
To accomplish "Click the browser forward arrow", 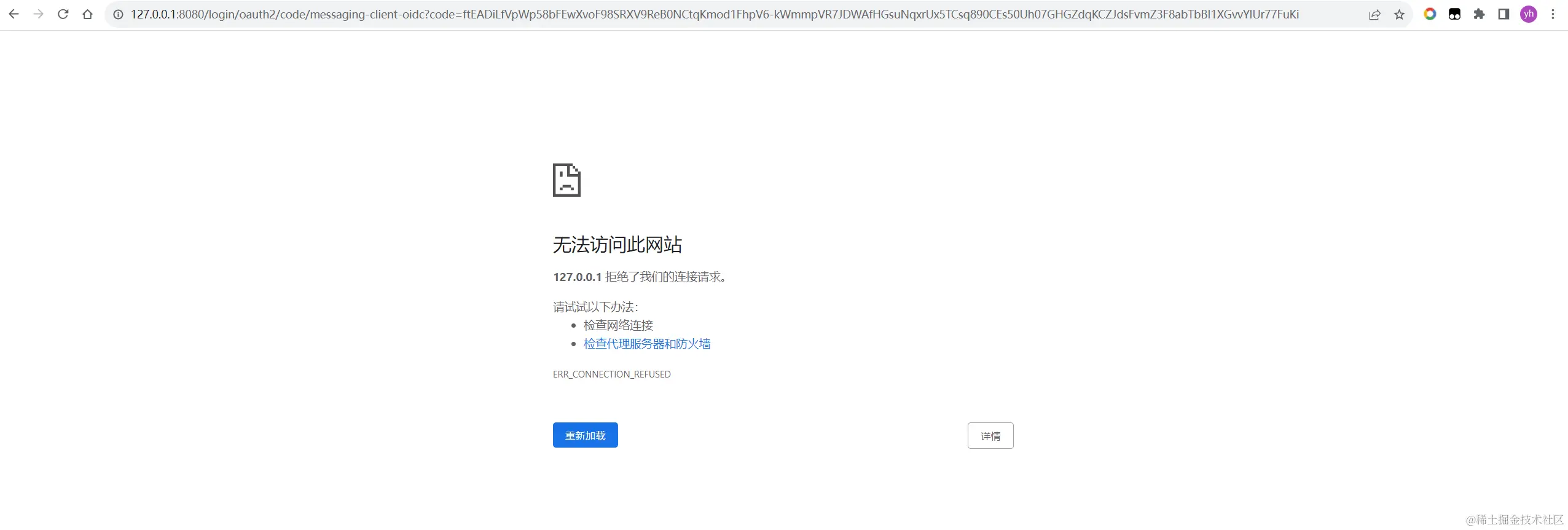I will (x=38, y=14).
